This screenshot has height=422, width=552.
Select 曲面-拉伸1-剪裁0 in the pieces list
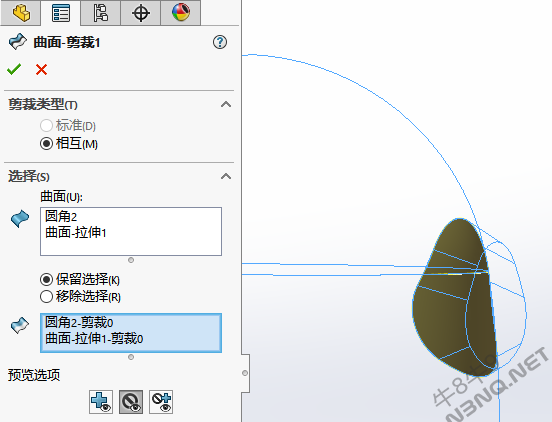pos(94,339)
